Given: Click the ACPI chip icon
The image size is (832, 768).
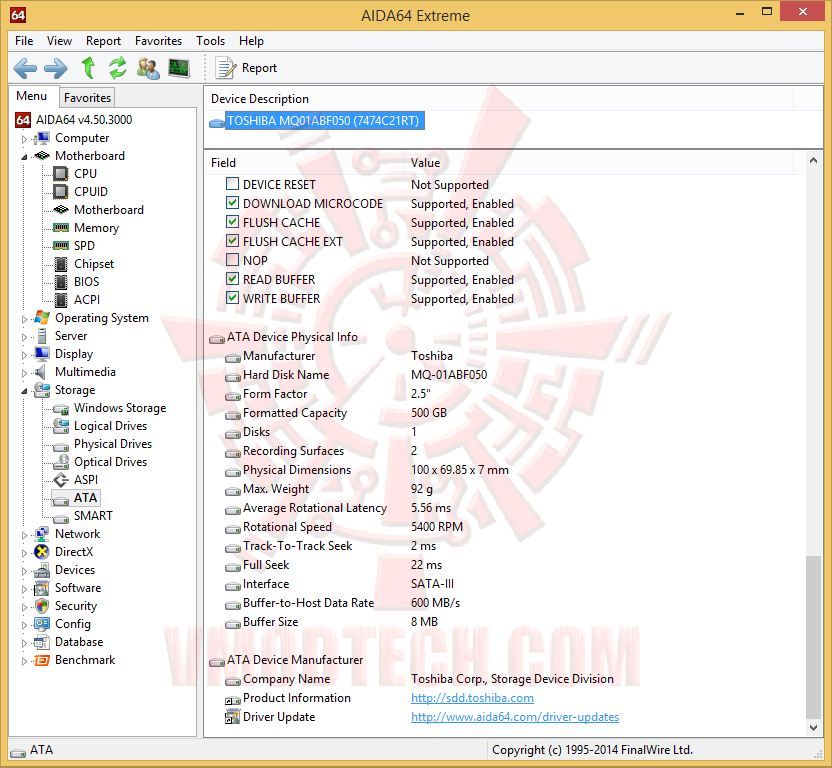Looking at the screenshot, I should pos(61,300).
